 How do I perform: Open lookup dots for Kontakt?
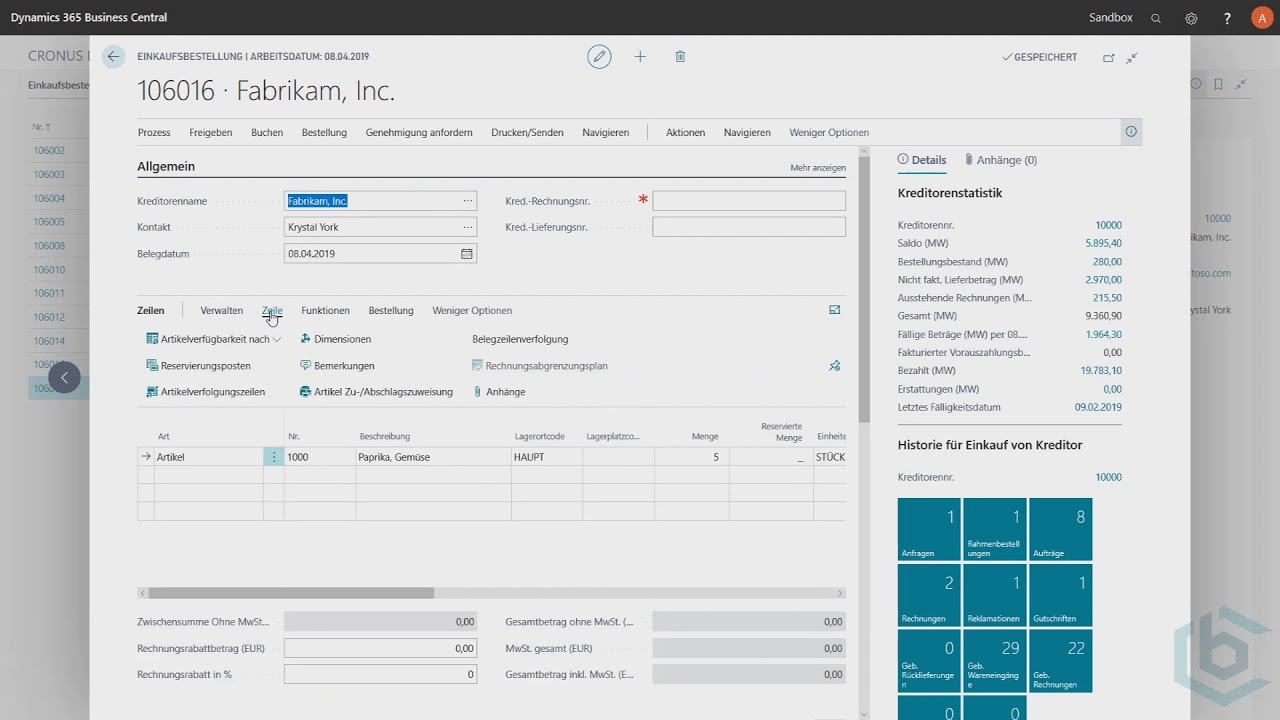[x=467, y=227]
